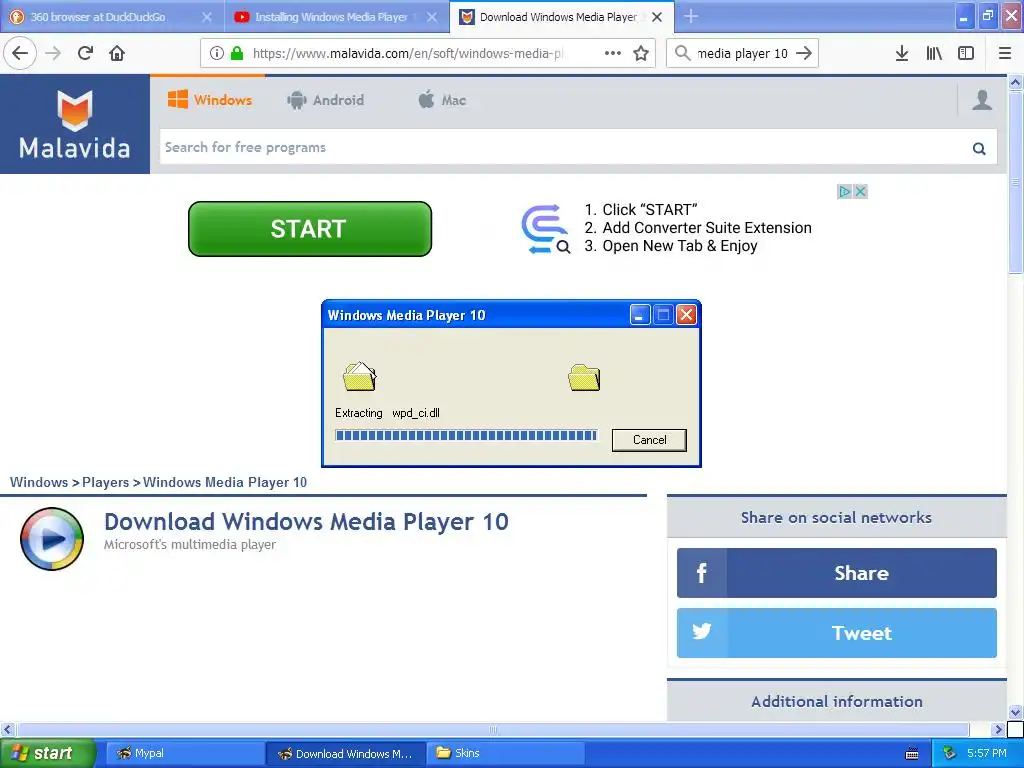Select the Mac platform tab
Screen dimensions: 1024x768
coord(442,100)
